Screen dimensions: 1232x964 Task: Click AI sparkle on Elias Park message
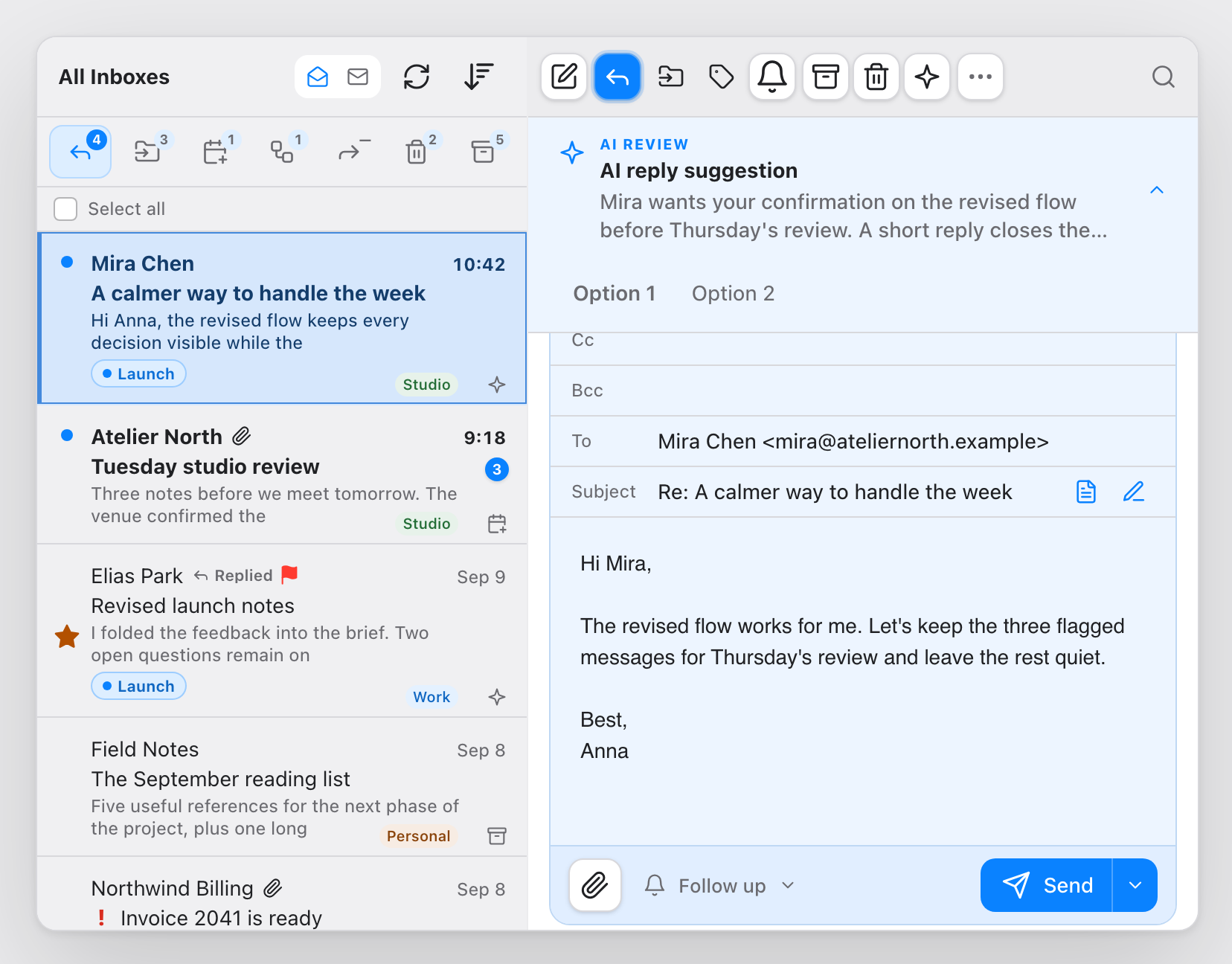pyautogui.click(x=497, y=697)
